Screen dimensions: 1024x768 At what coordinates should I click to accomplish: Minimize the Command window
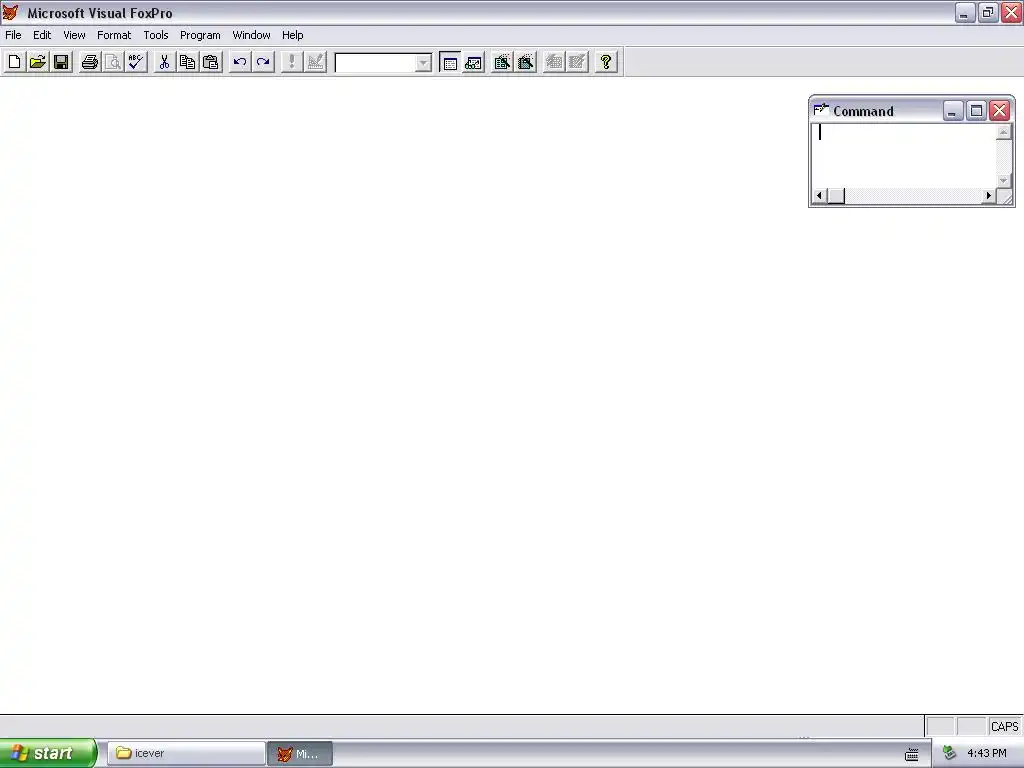[953, 111]
